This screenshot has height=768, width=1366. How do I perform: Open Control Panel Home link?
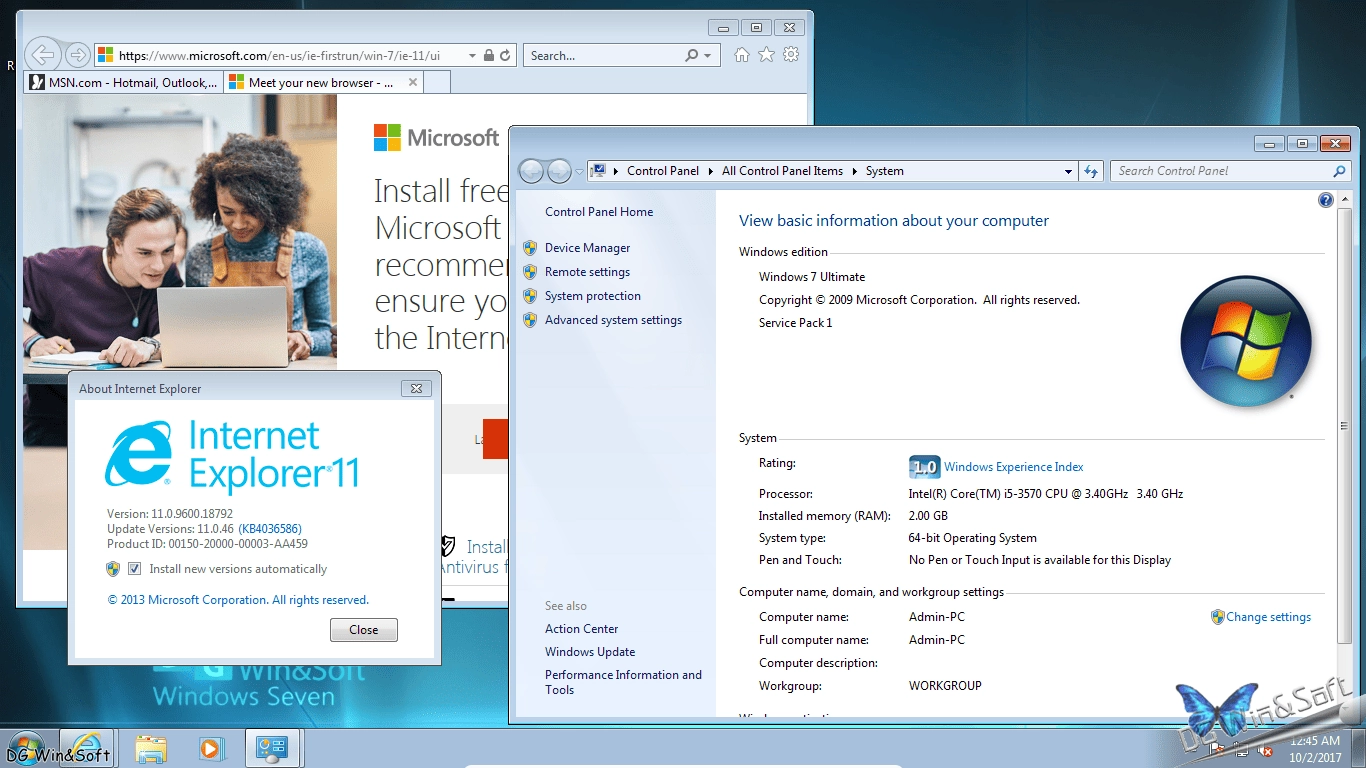click(x=599, y=212)
